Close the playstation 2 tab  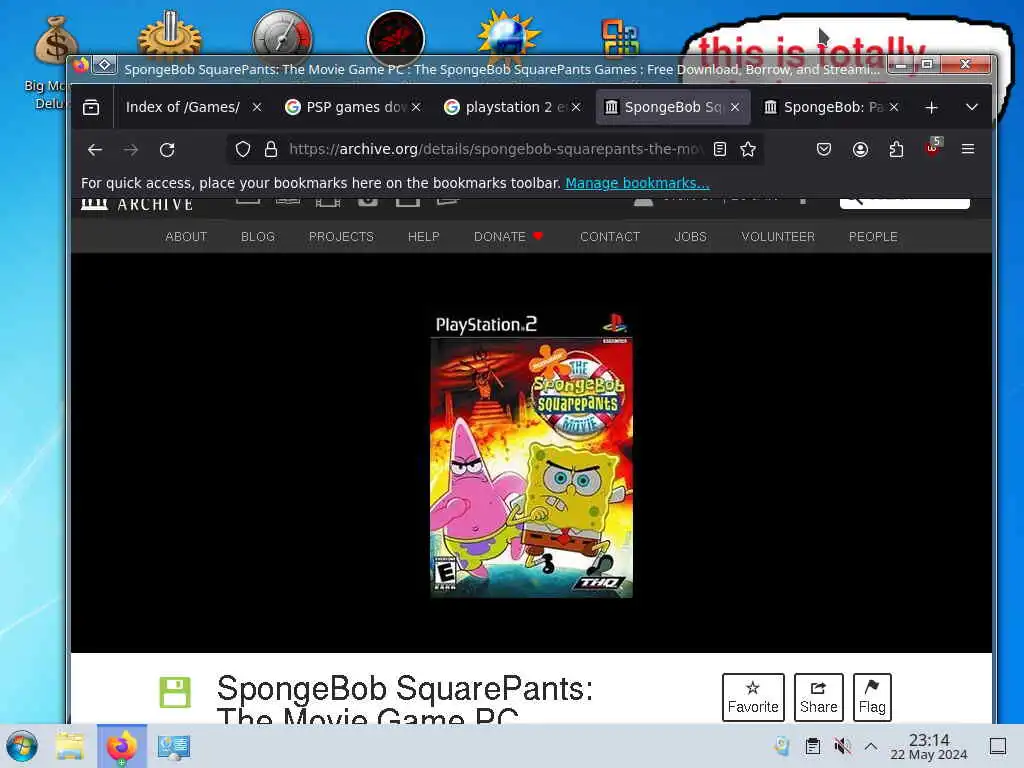click(x=576, y=107)
